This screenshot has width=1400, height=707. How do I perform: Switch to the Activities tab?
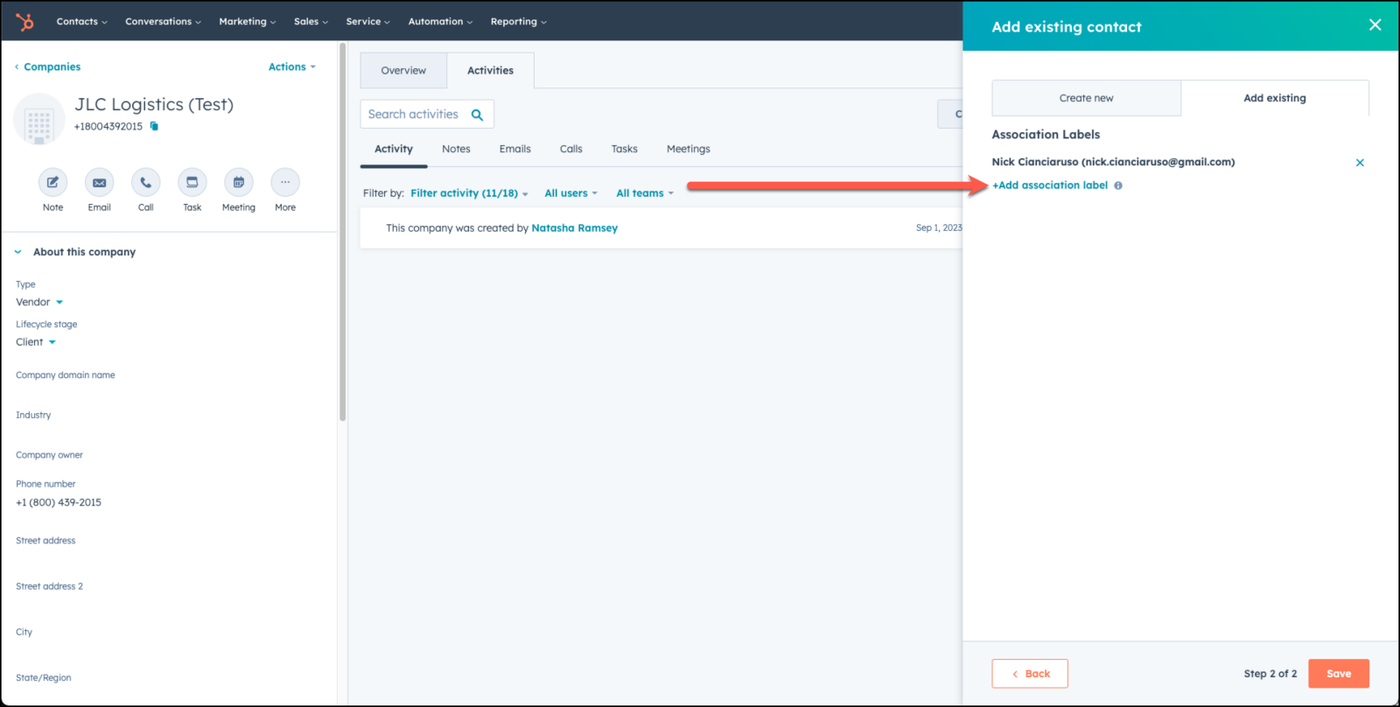coord(490,71)
